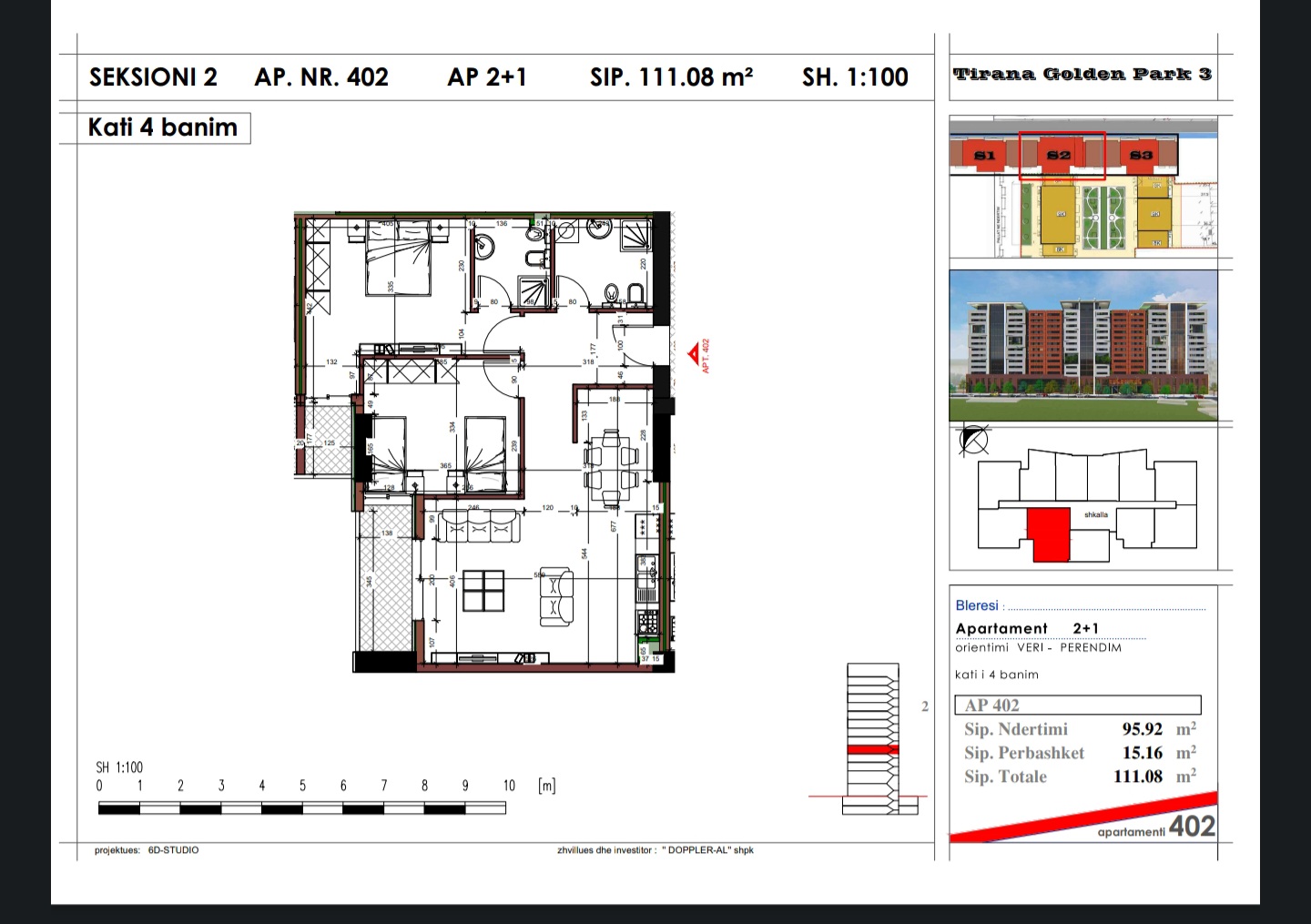Select the double bed in the master bedroom
This screenshot has height=924, width=1311.
(x=398, y=259)
